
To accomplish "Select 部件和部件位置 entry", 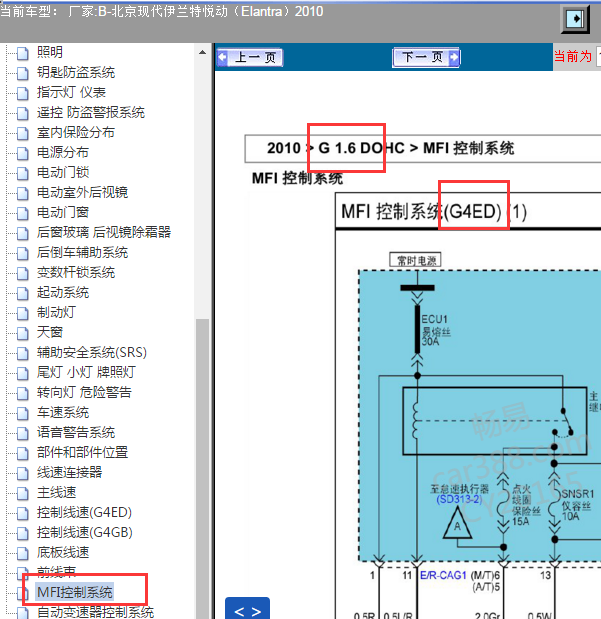I will pyautogui.click(x=83, y=452).
